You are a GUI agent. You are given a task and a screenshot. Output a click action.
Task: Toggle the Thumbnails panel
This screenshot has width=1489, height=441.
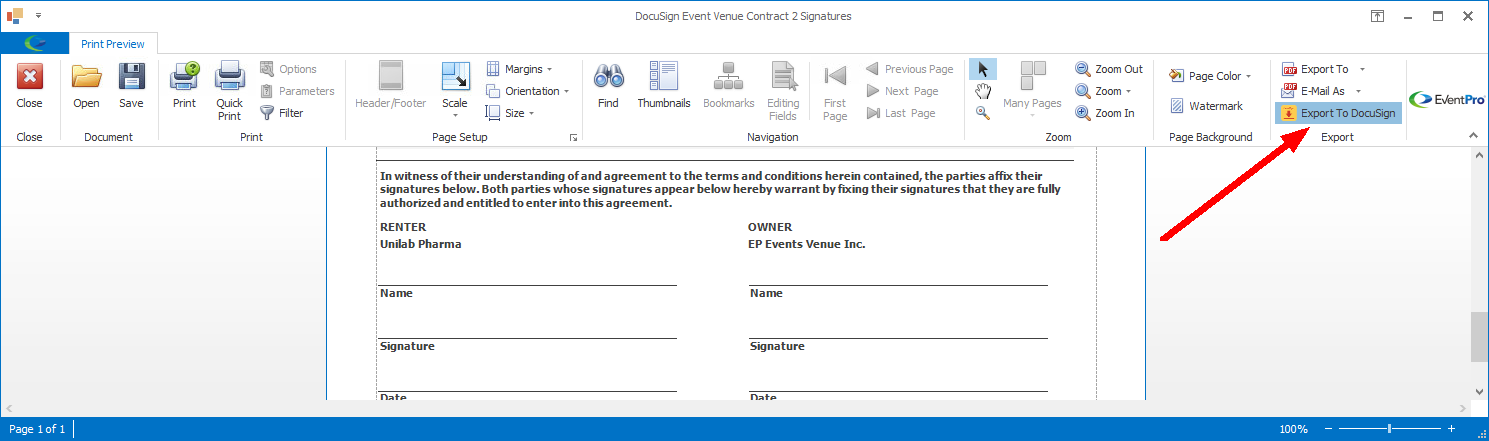[664, 86]
